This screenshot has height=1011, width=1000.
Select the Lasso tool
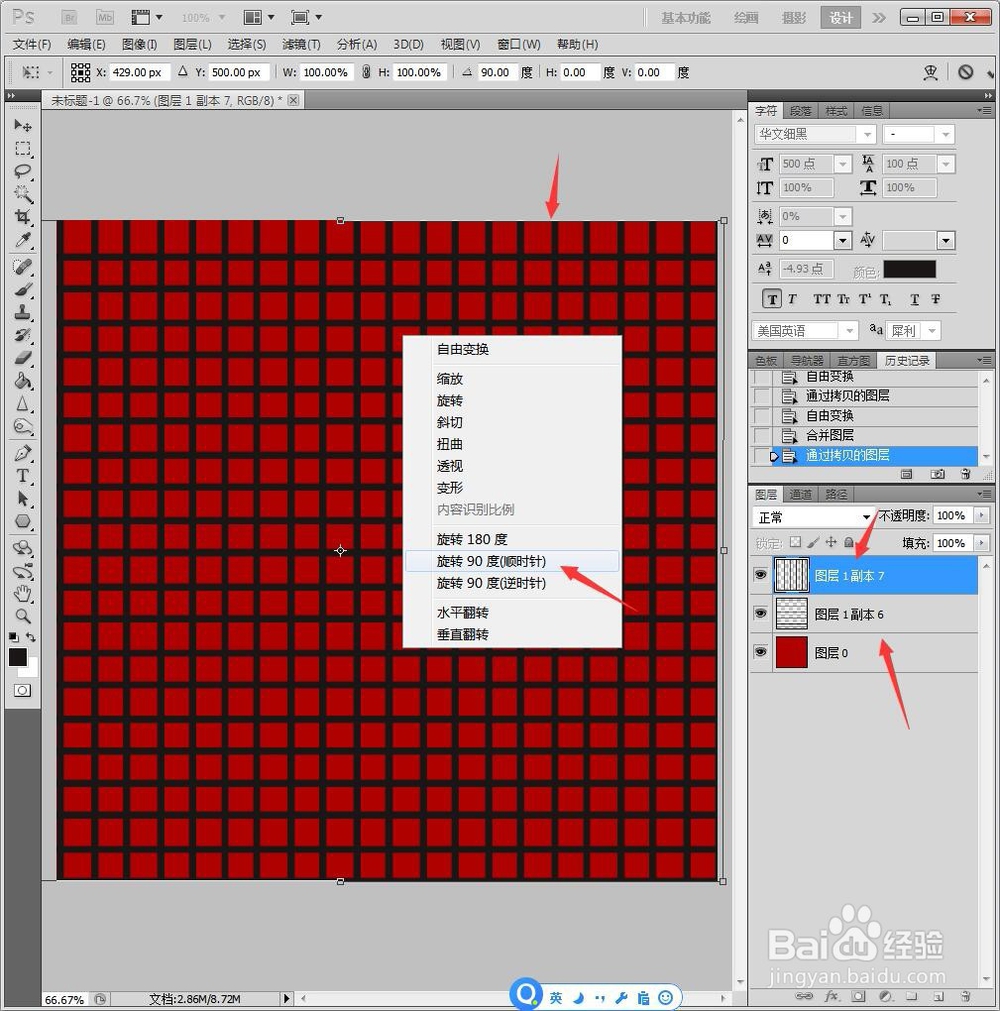(x=23, y=172)
